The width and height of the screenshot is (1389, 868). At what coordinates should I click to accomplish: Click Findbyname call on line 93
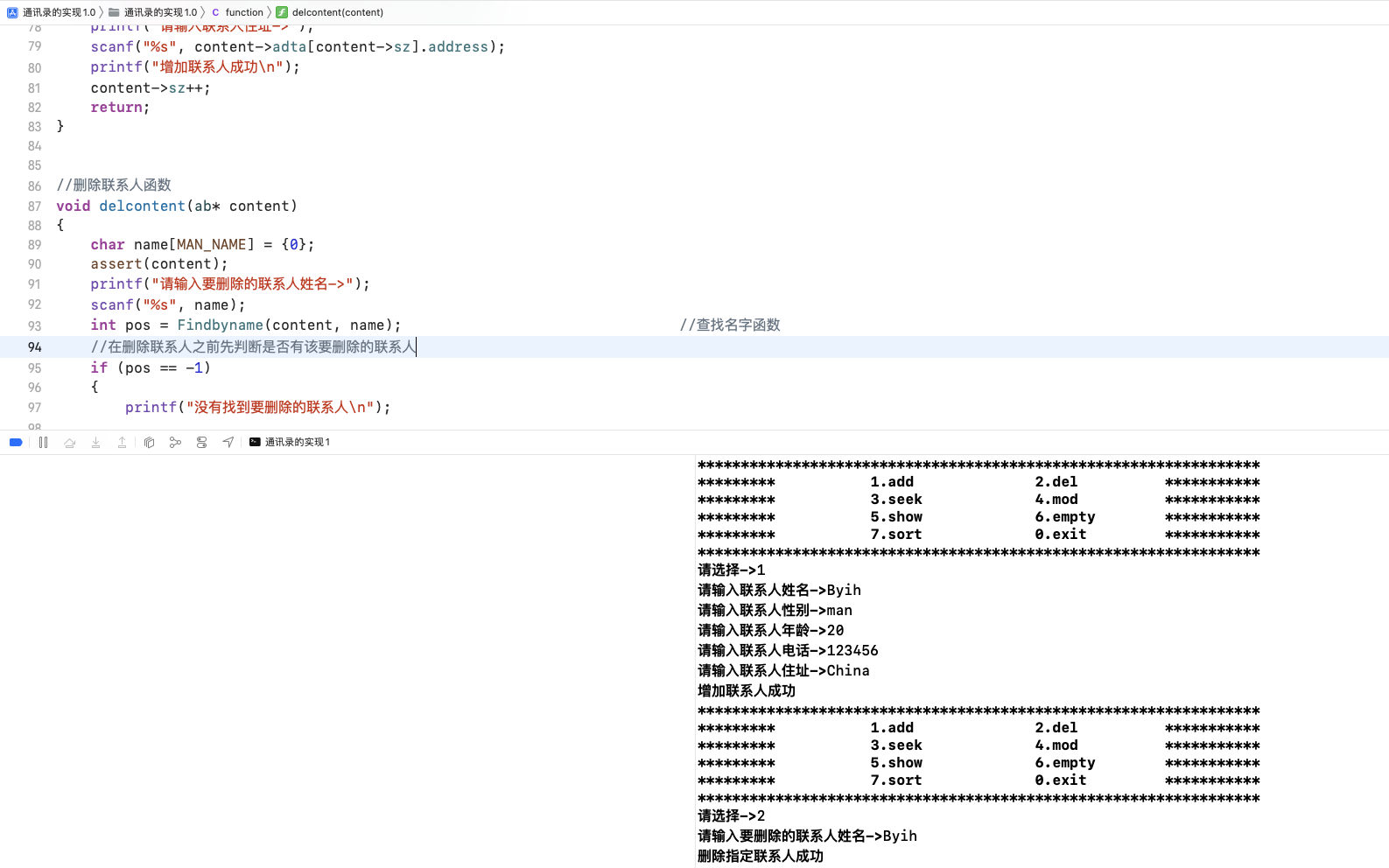[x=221, y=325]
